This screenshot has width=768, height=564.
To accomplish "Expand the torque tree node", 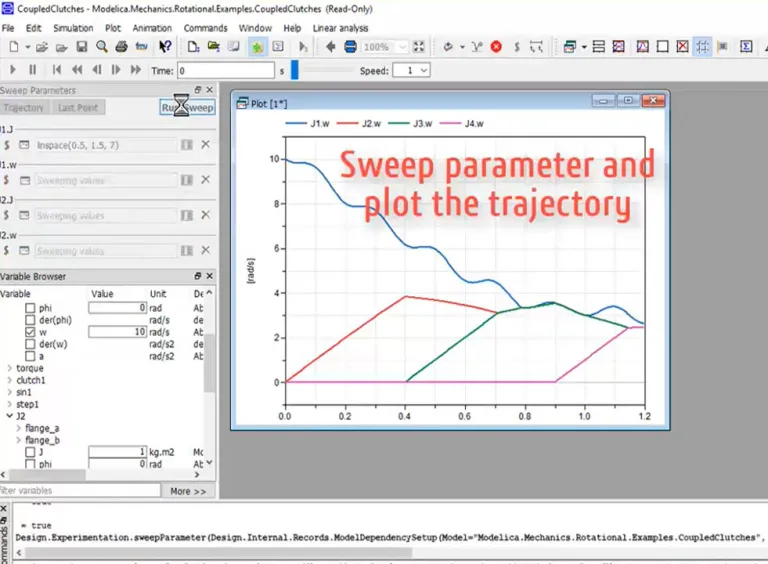I will coord(9,368).
